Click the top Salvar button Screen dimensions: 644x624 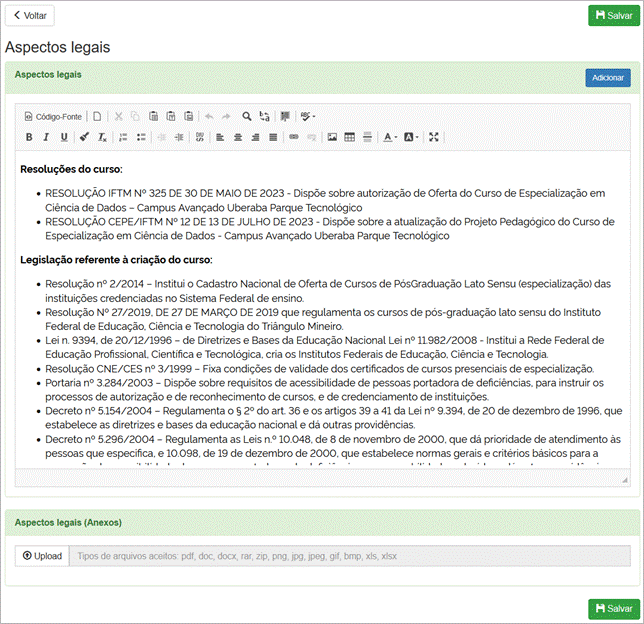click(610, 16)
